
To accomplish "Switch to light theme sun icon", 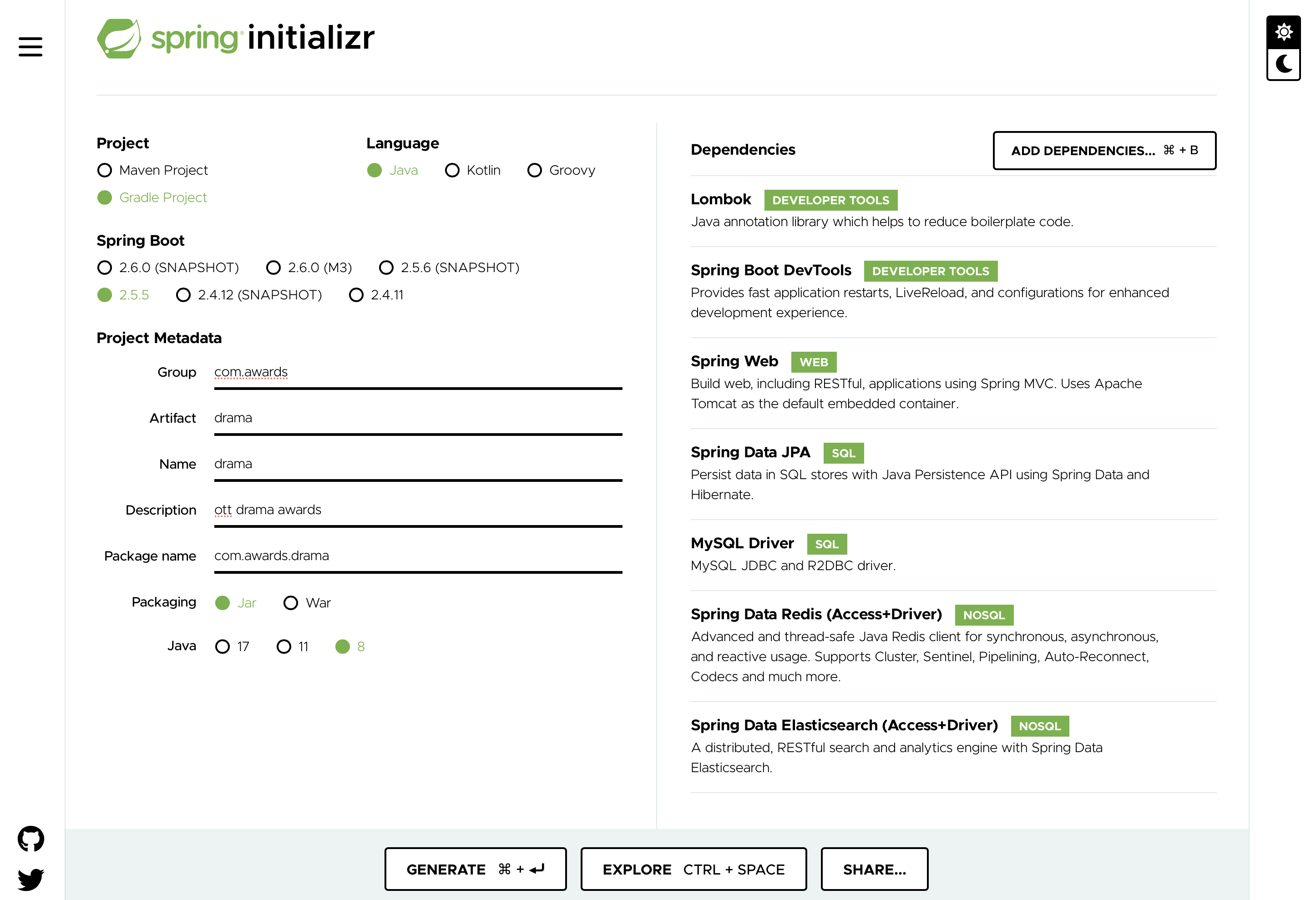I will (1284, 32).
